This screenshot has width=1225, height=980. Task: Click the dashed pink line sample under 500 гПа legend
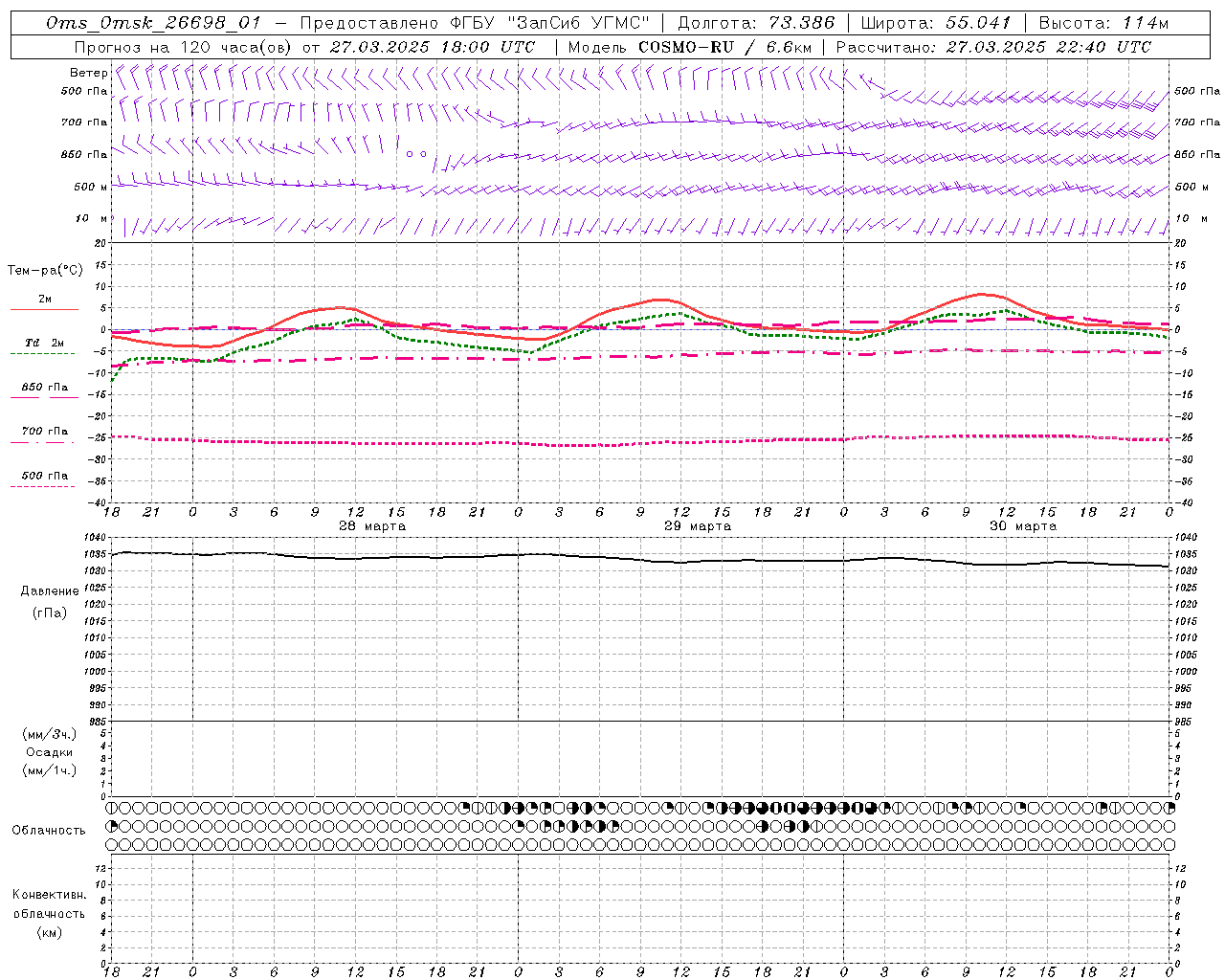tap(43, 486)
